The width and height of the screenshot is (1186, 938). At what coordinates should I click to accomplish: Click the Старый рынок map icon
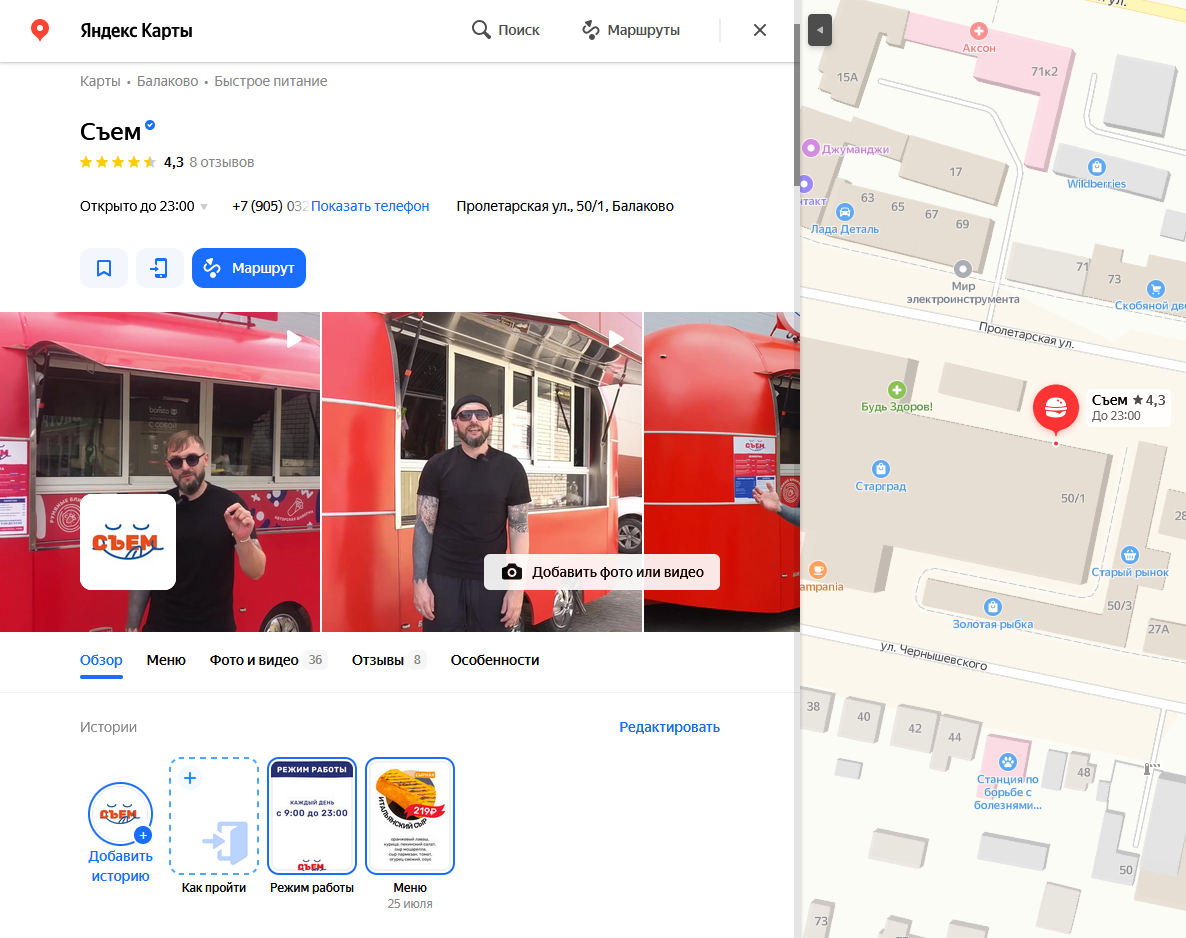(1130, 554)
